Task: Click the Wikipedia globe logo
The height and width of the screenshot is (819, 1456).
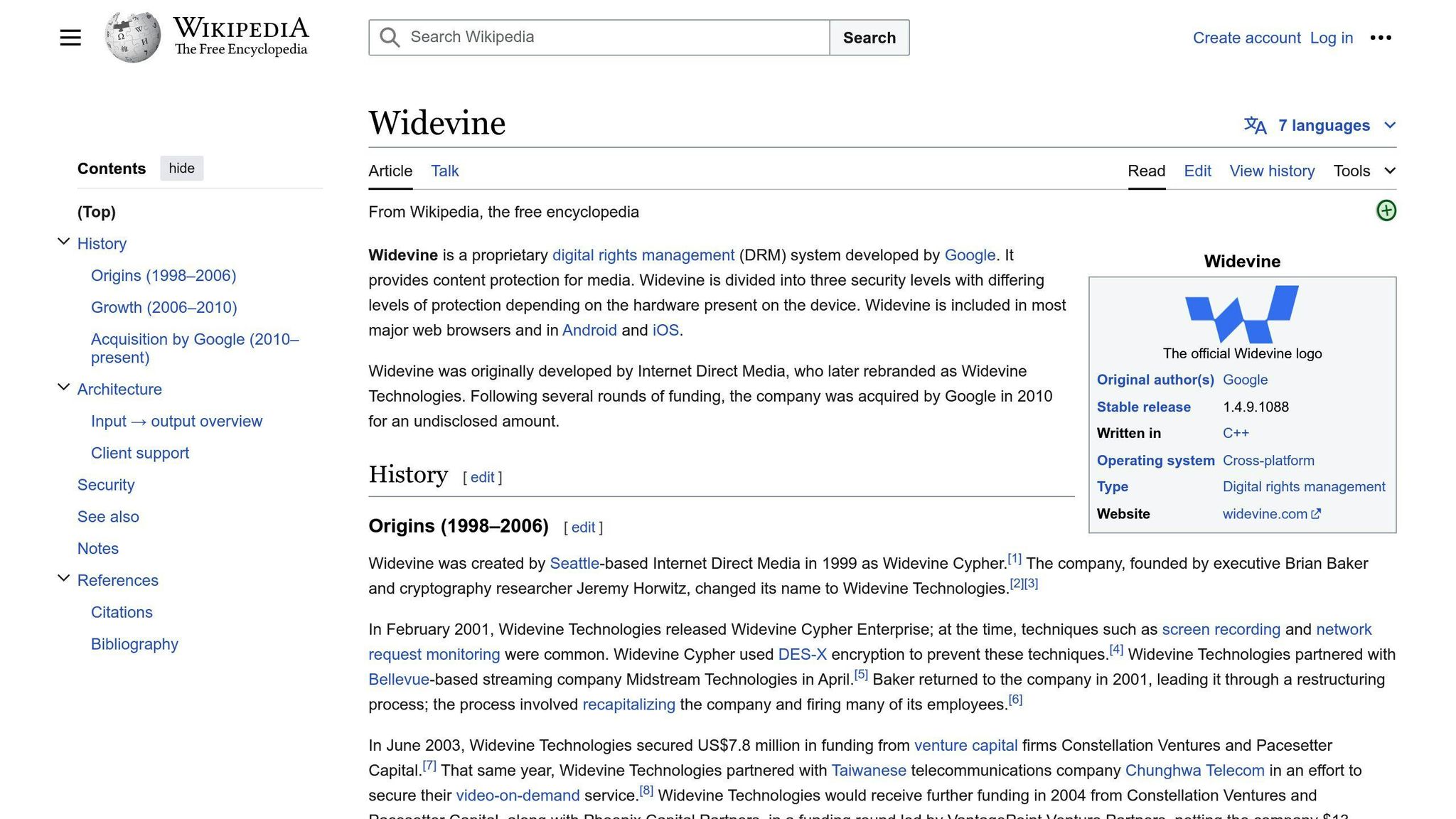Action: pyautogui.click(x=132, y=37)
